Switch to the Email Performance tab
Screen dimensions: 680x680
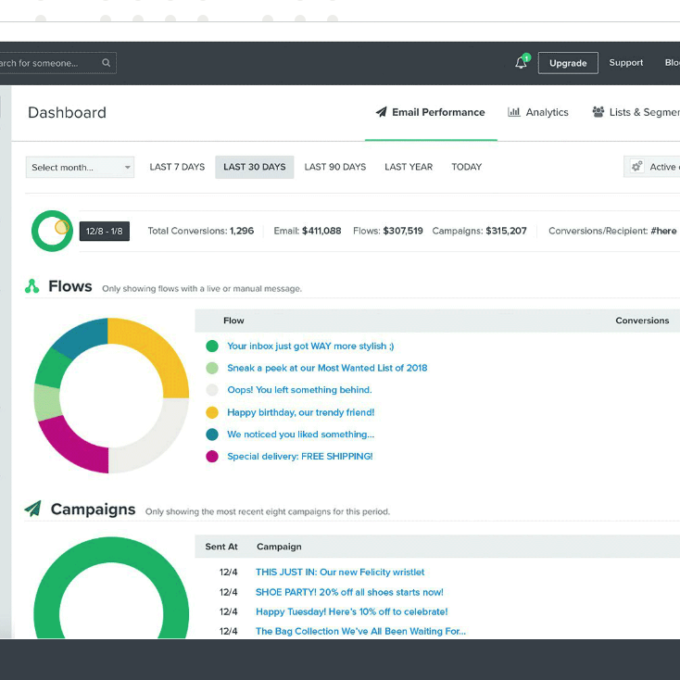430,112
